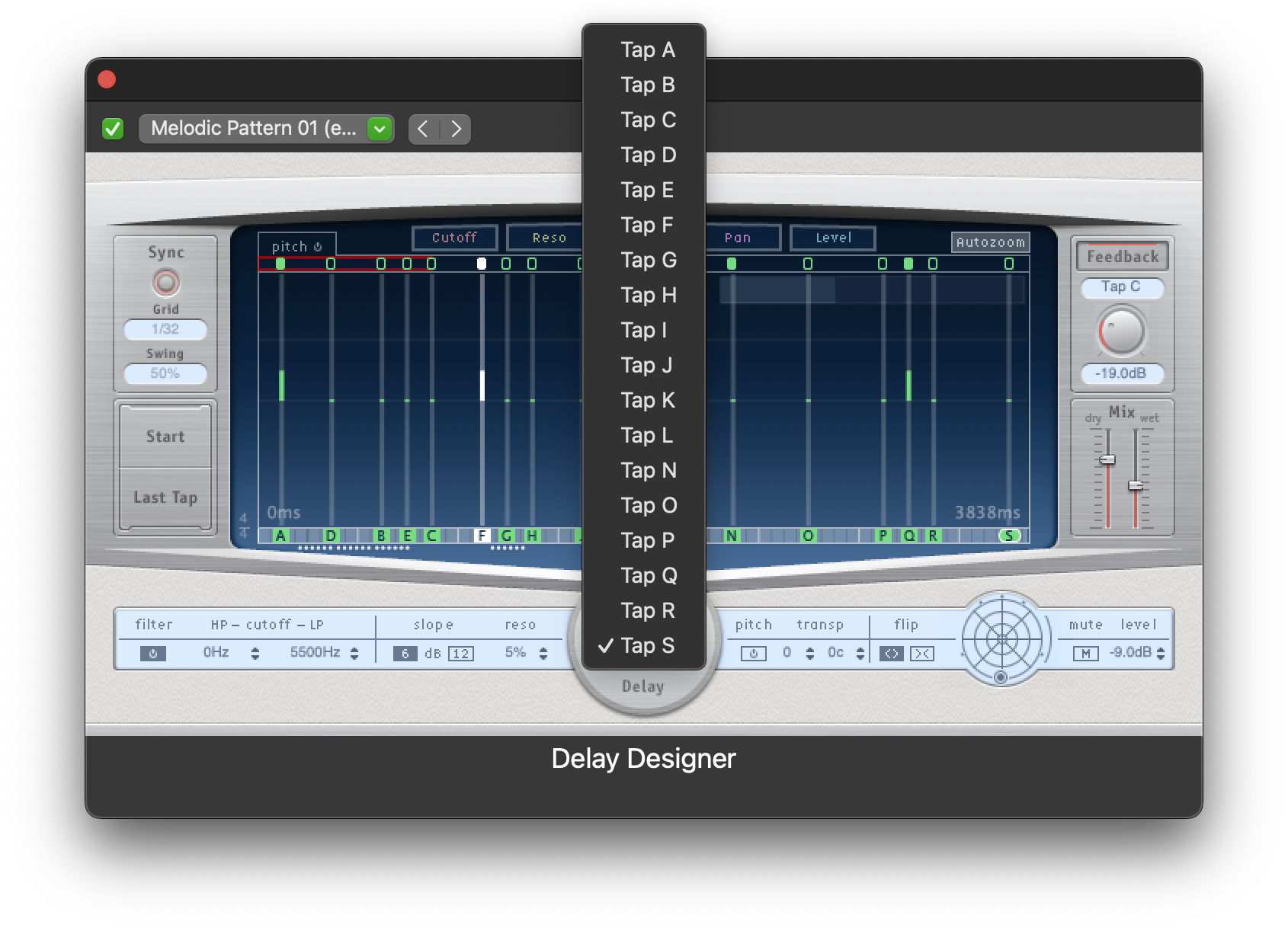Open the pitch view tab

(x=296, y=246)
